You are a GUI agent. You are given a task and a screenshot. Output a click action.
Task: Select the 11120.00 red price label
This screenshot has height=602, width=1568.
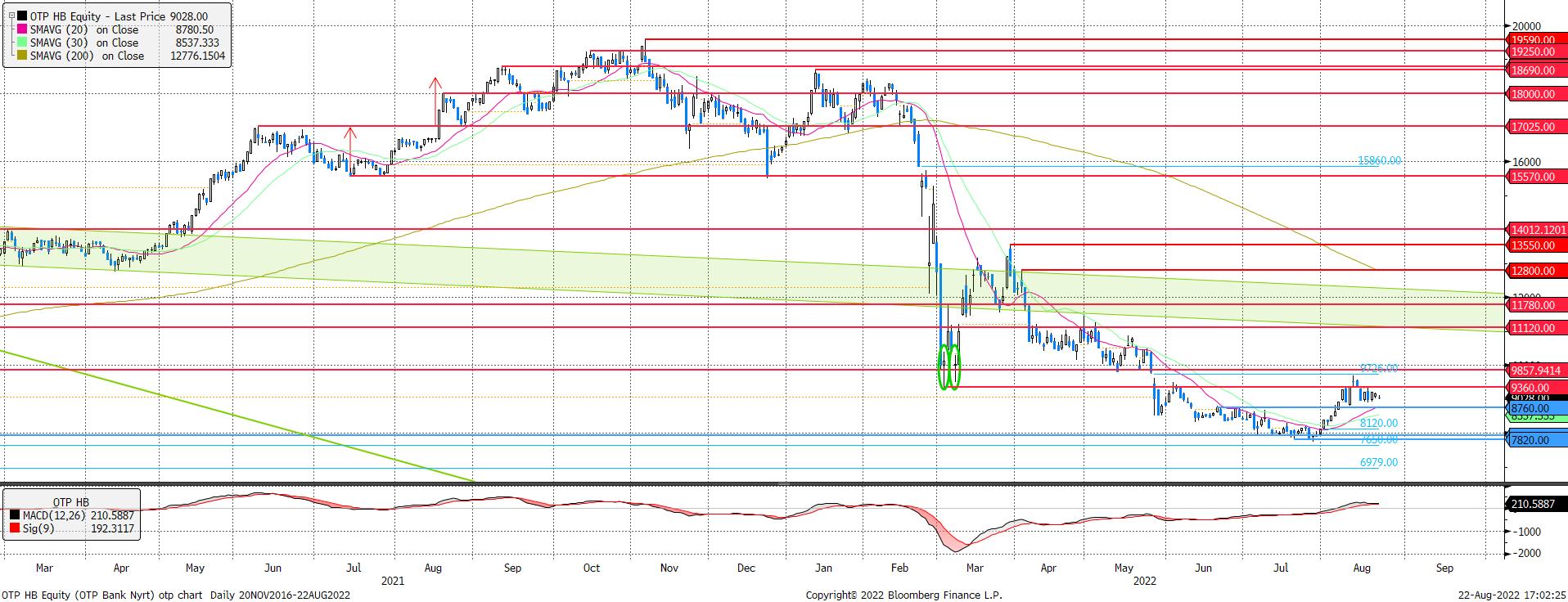(x=1538, y=328)
